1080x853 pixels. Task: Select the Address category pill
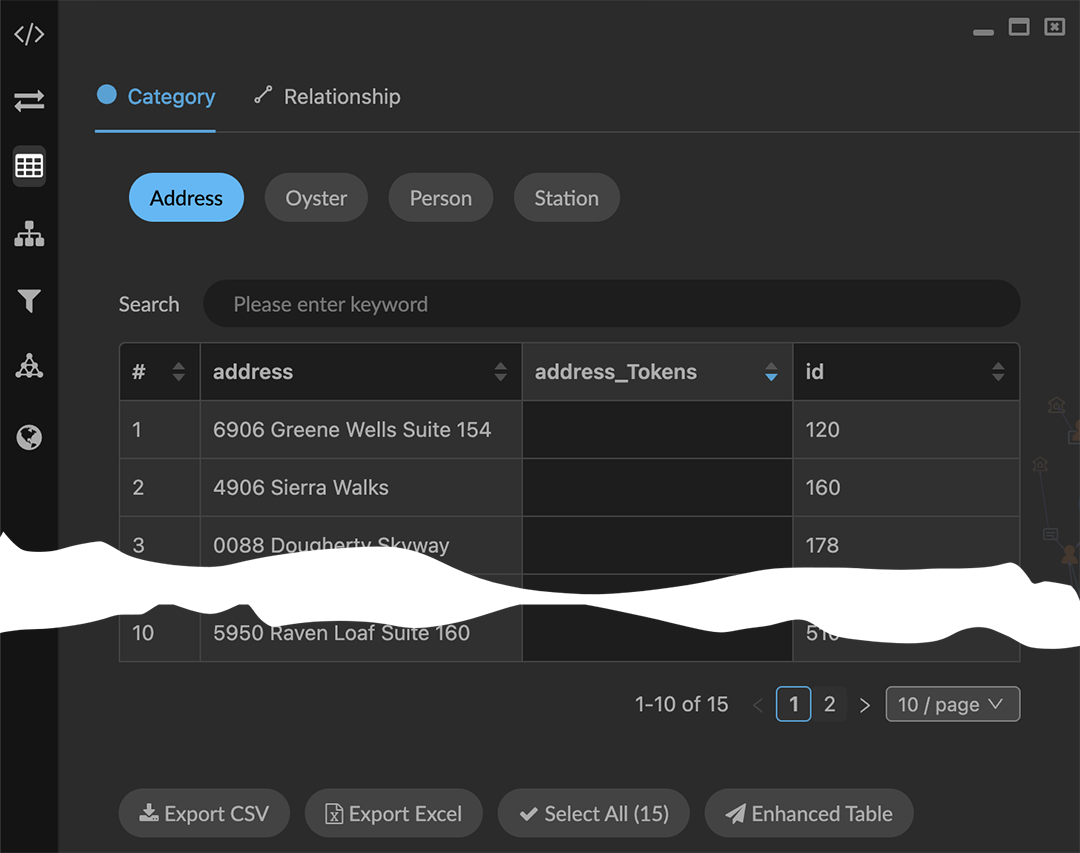click(186, 198)
